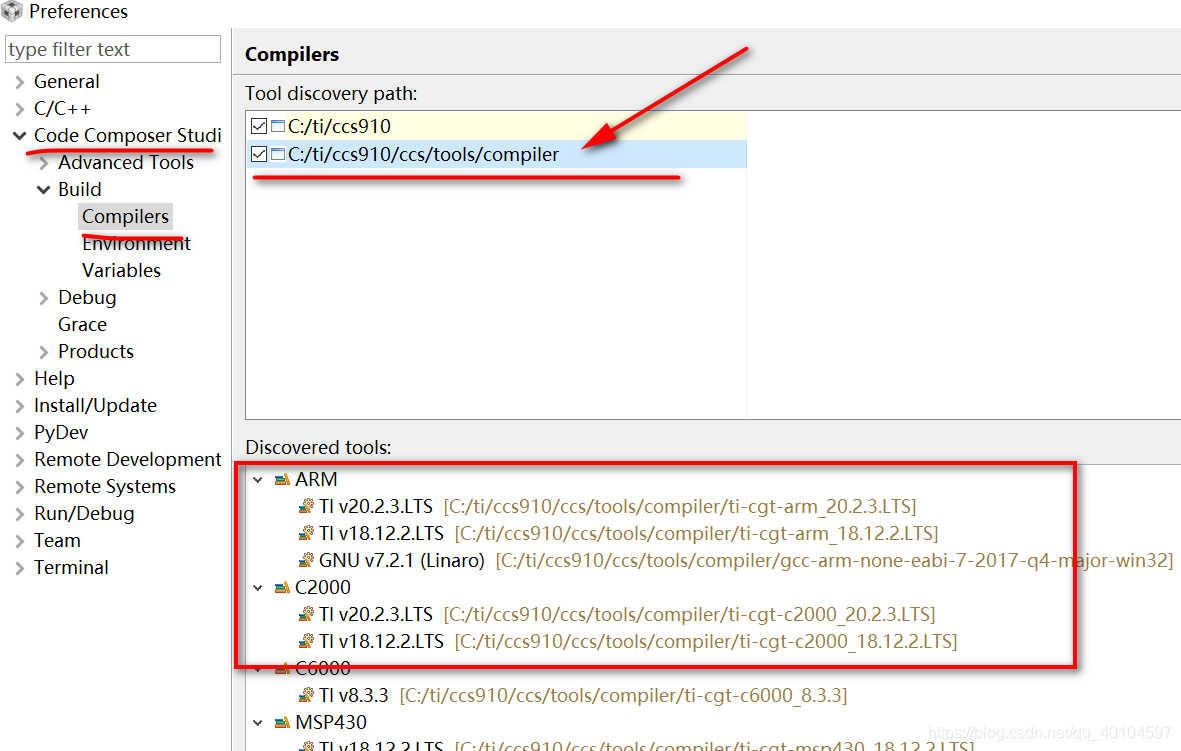Open the Grace preferences page
1181x751 pixels.
(x=82, y=325)
